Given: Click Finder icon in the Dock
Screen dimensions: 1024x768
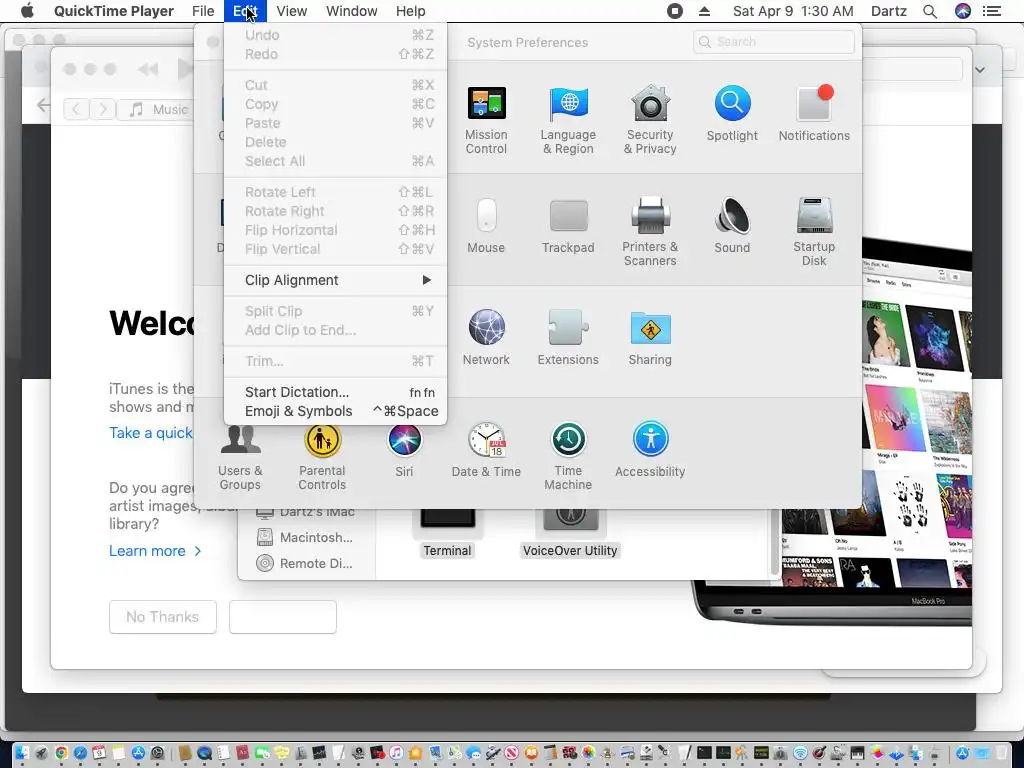Looking at the screenshot, I should pos(22,753).
